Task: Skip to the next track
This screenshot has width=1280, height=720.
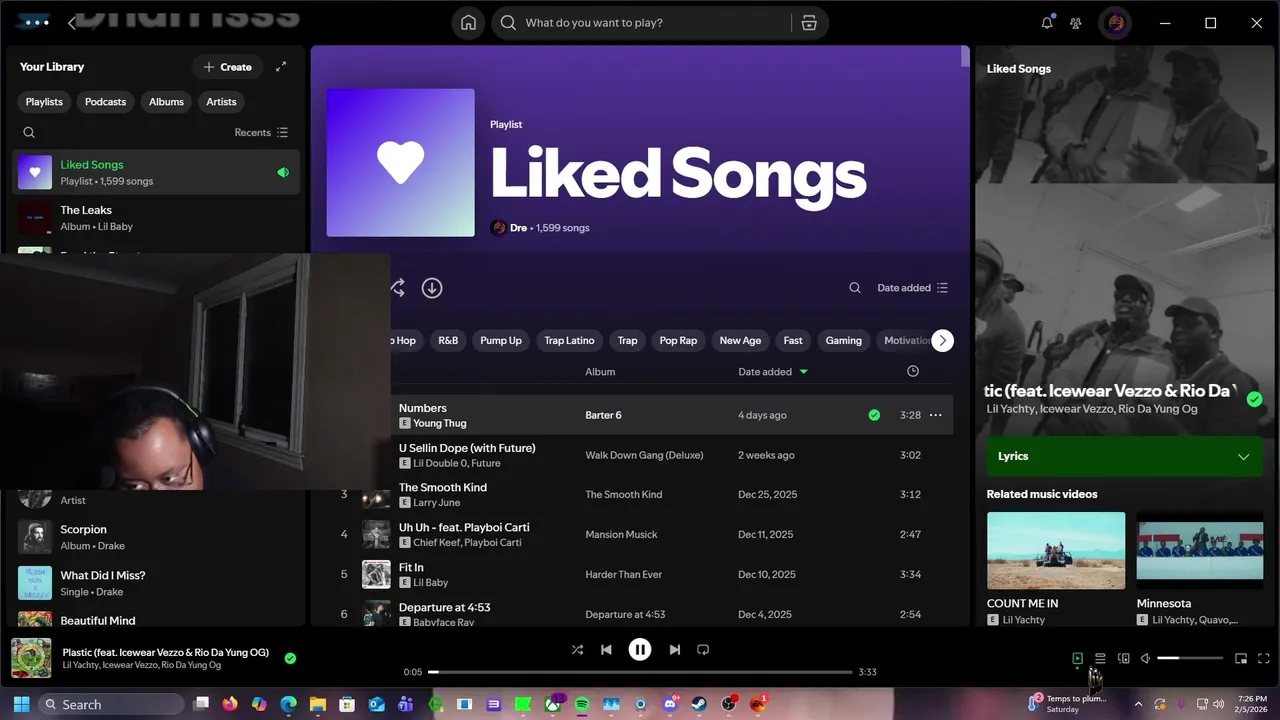Action: tap(674, 650)
